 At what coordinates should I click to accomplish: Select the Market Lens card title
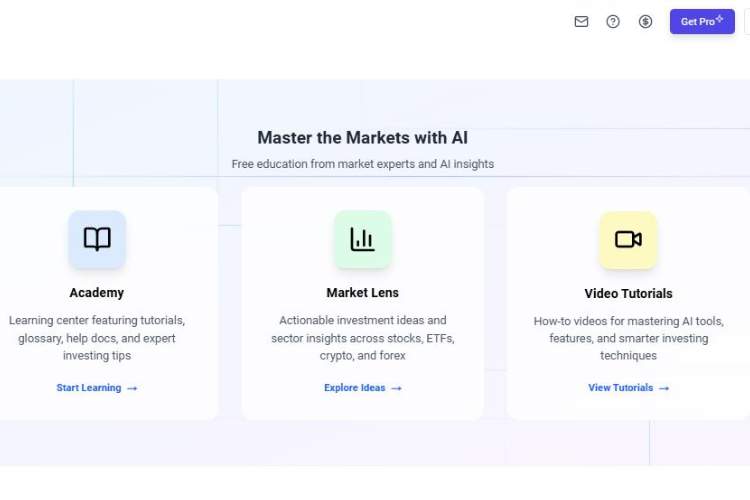pyautogui.click(x=362, y=293)
